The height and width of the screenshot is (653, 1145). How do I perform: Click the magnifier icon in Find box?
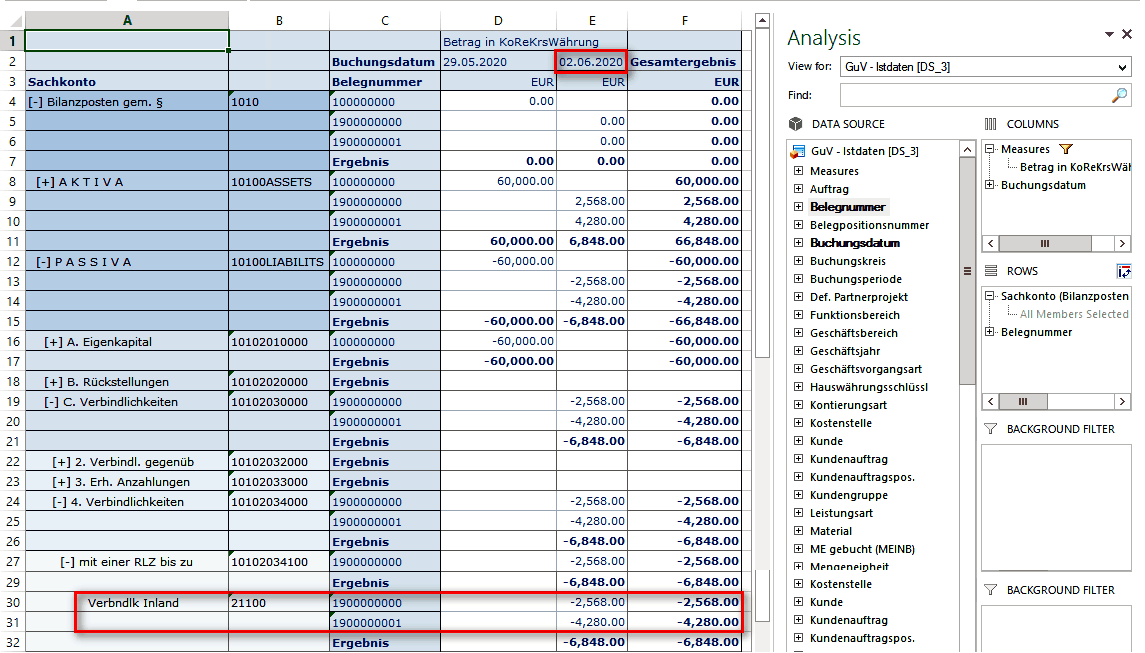click(x=1119, y=96)
